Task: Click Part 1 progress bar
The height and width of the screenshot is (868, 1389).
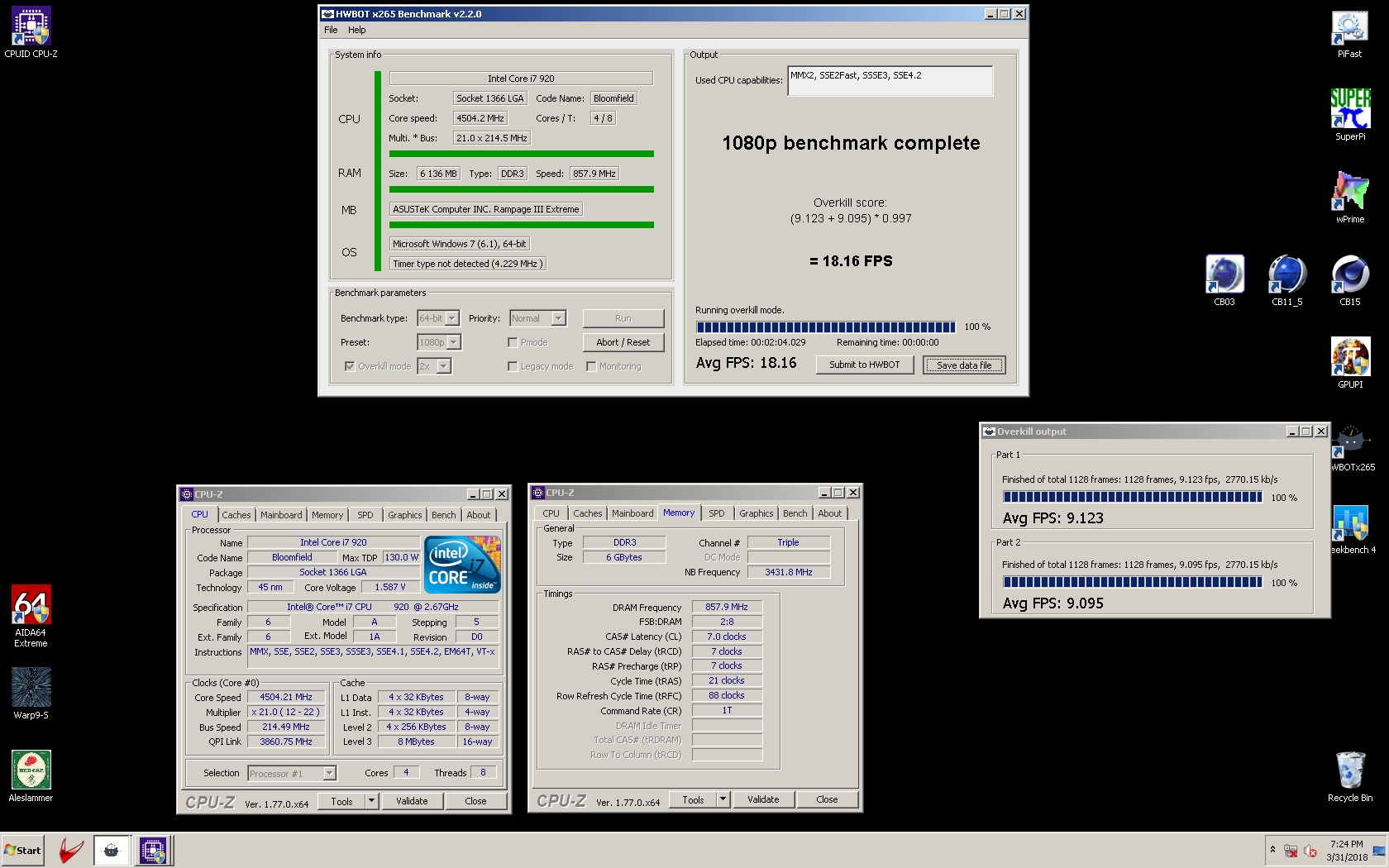Action: (1132, 497)
